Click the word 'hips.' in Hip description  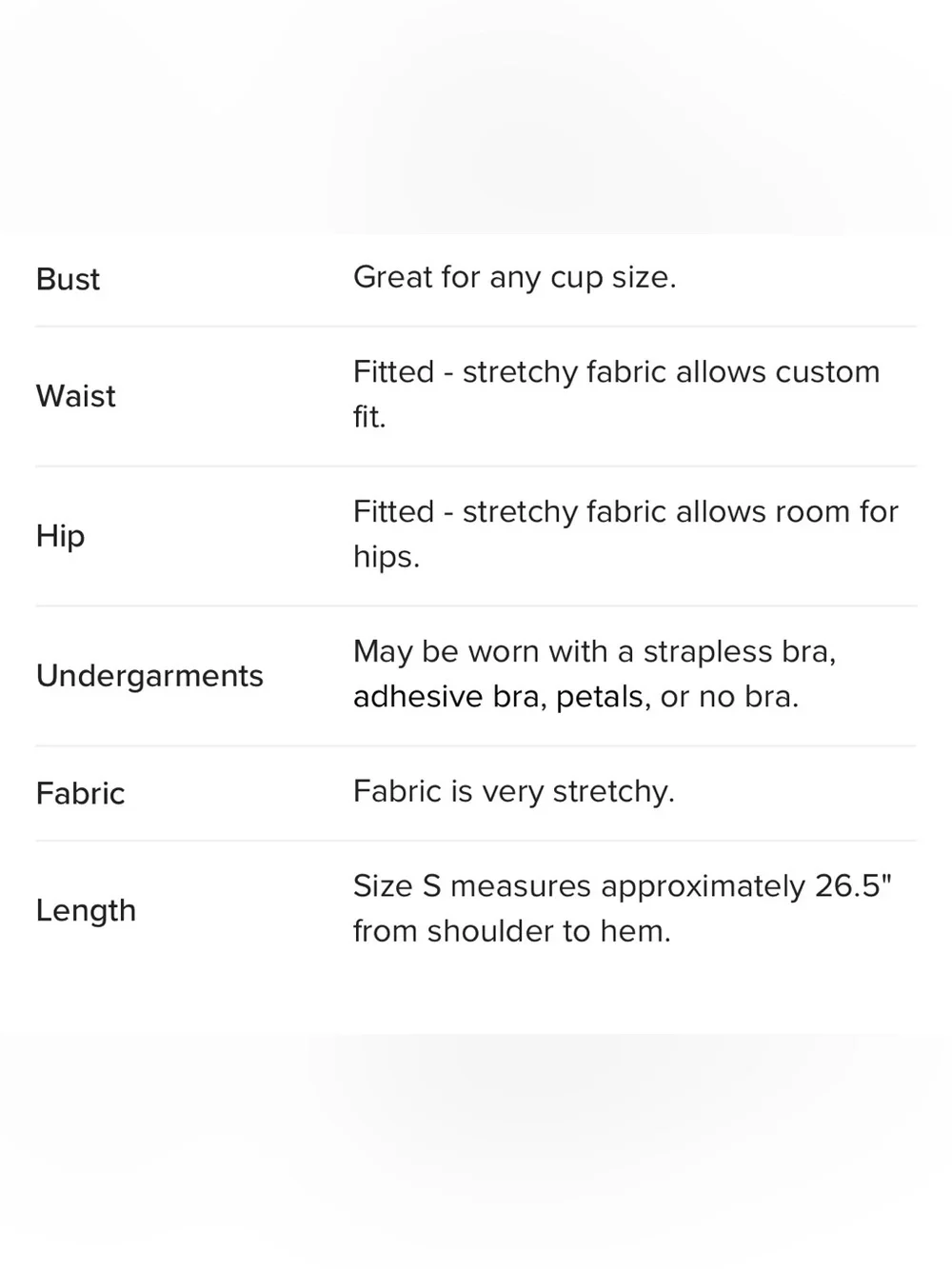coord(387,557)
